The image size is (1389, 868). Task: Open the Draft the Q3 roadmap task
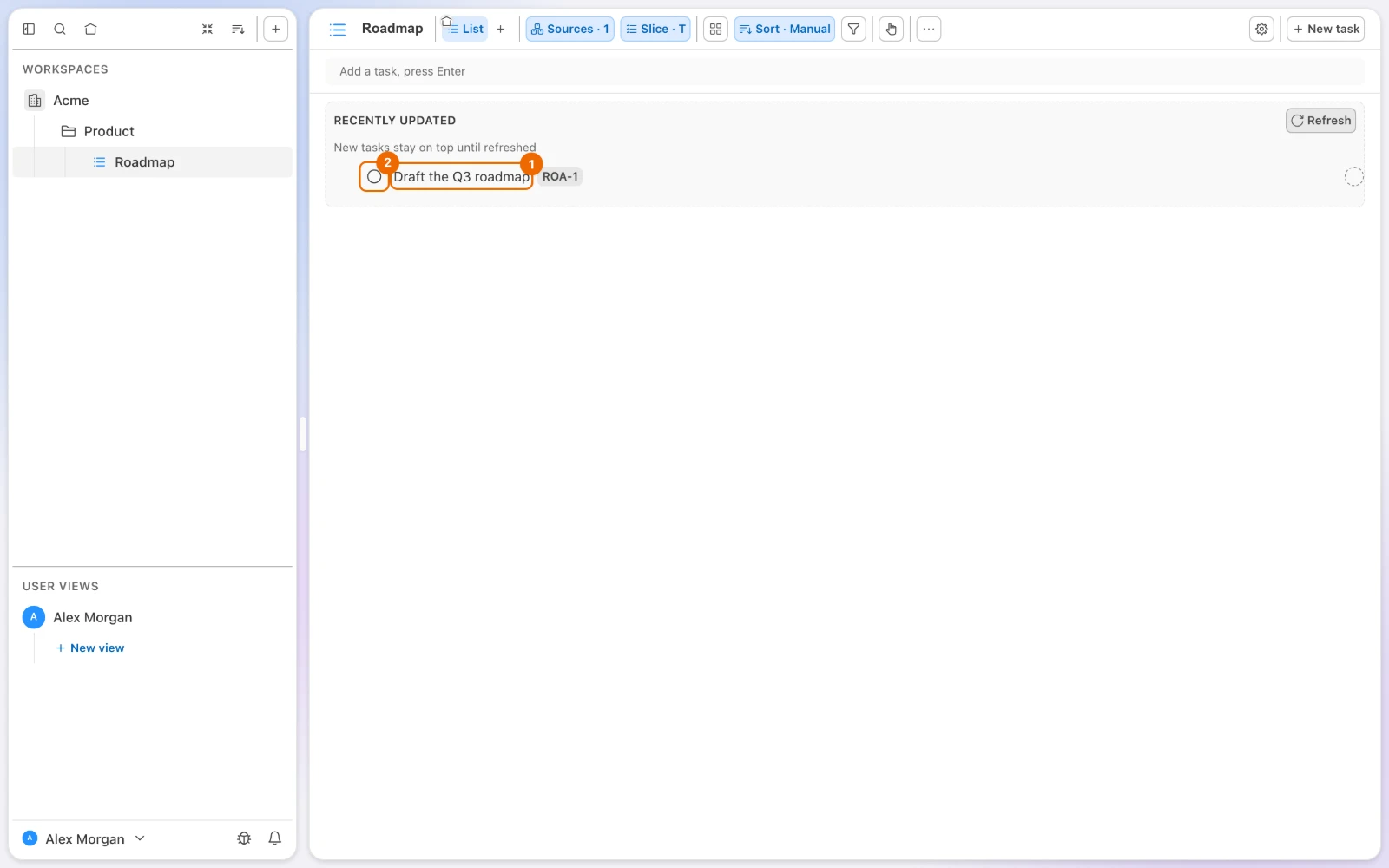click(461, 176)
